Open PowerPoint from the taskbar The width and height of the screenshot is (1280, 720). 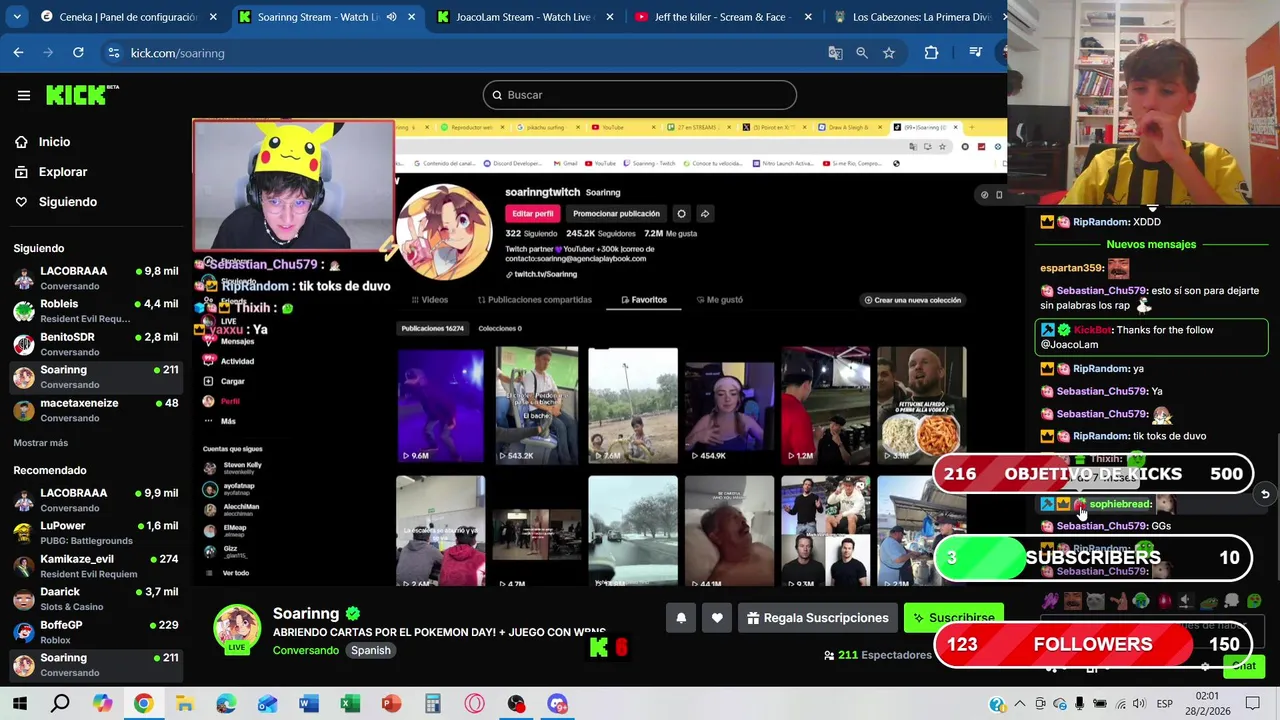tap(391, 704)
